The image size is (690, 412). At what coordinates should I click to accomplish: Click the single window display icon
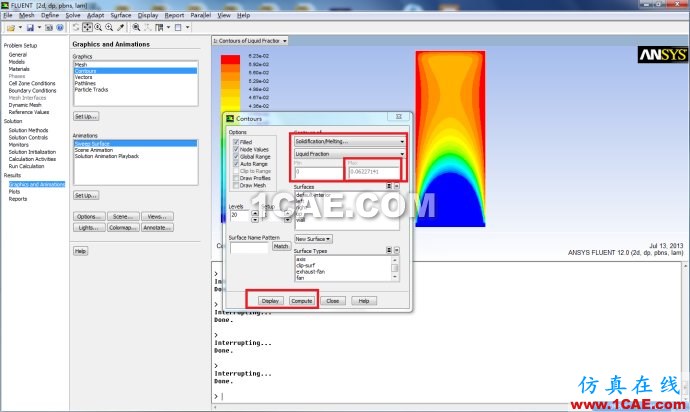(x=178, y=27)
